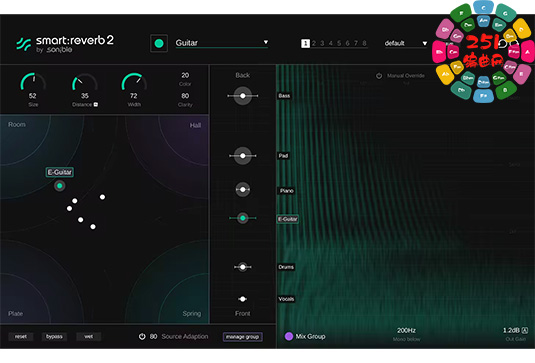Click the E-Guitar label in distance column

coord(288,219)
